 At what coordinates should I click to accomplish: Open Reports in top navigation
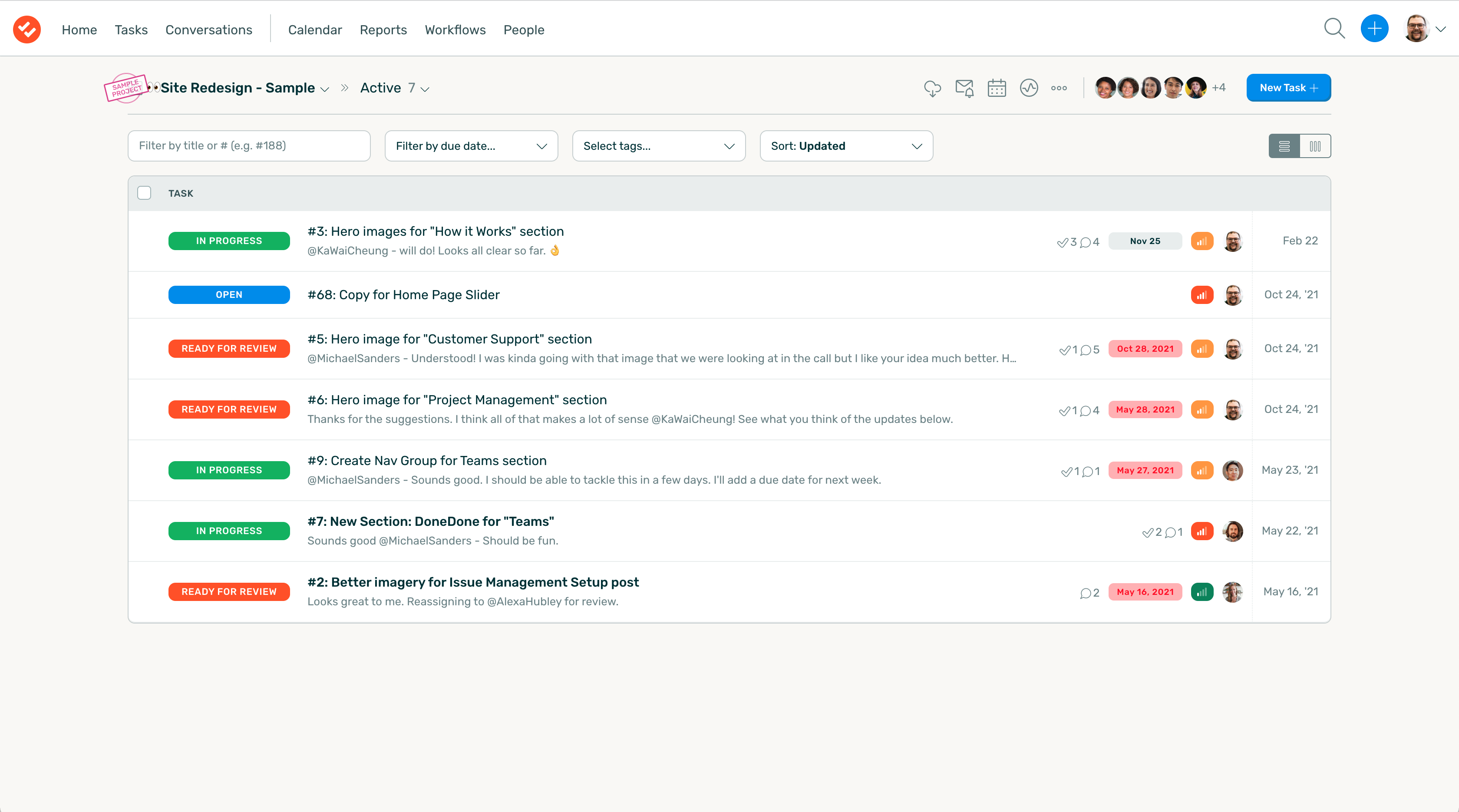(383, 30)
